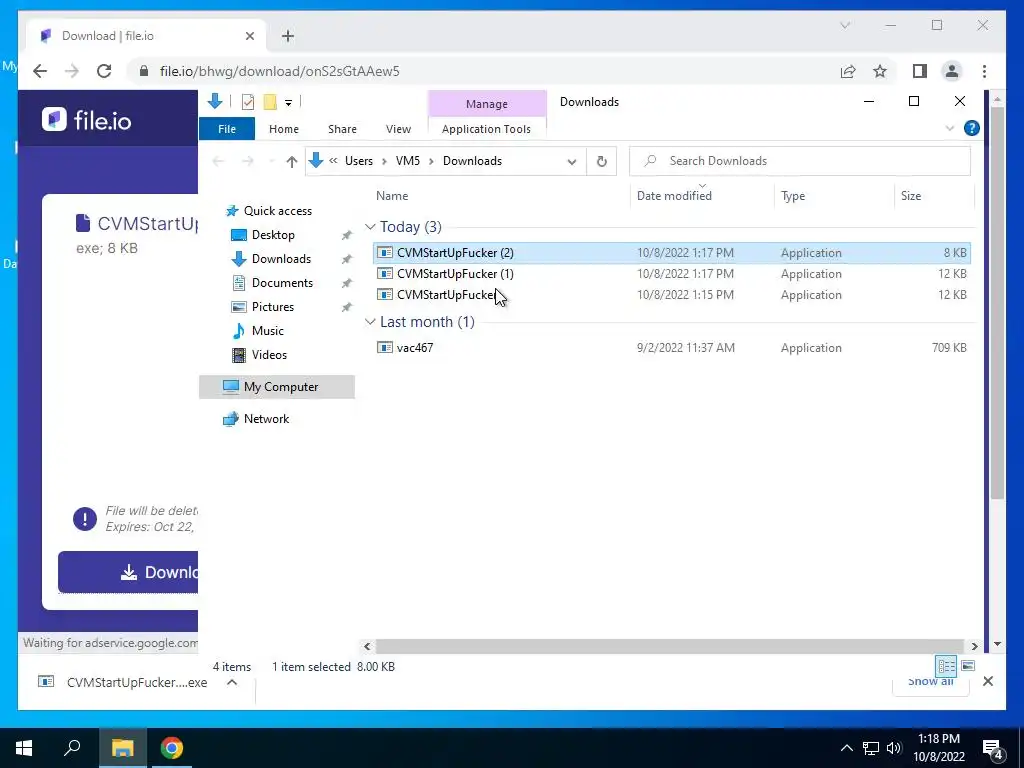Click the Chrome address bar URL

pos(280,71)
